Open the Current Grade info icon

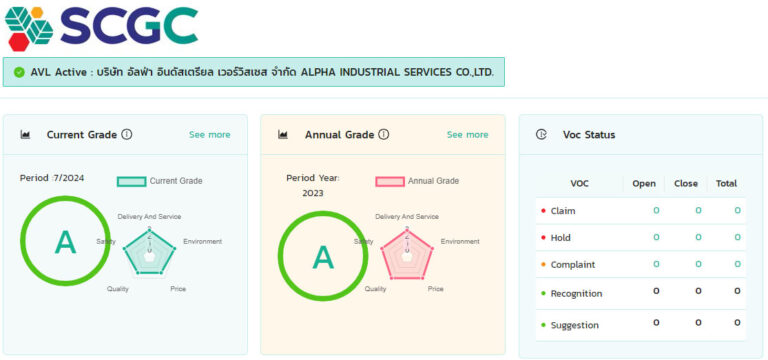click(x=127, y=134)
